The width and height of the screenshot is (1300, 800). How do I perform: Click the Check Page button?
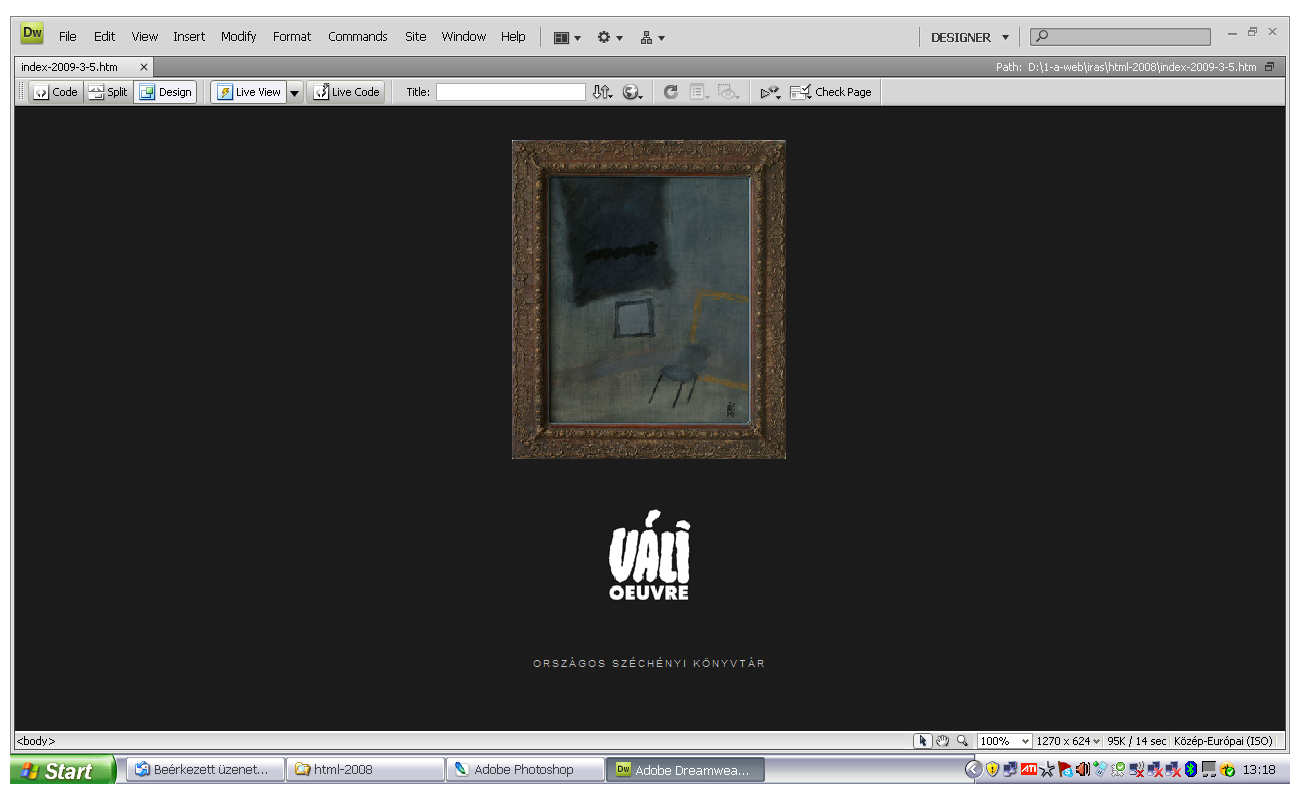click(x=831, y=92)
